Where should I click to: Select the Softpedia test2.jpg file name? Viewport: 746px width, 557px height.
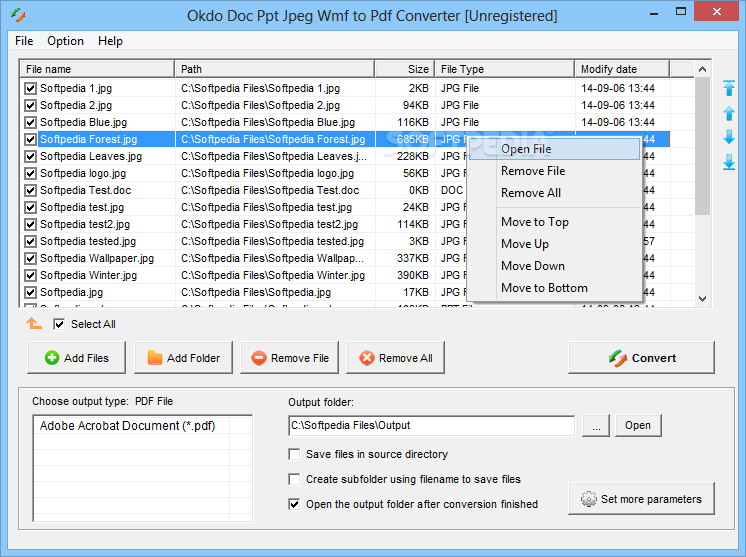pyautogui.click(x=85, y=224)
